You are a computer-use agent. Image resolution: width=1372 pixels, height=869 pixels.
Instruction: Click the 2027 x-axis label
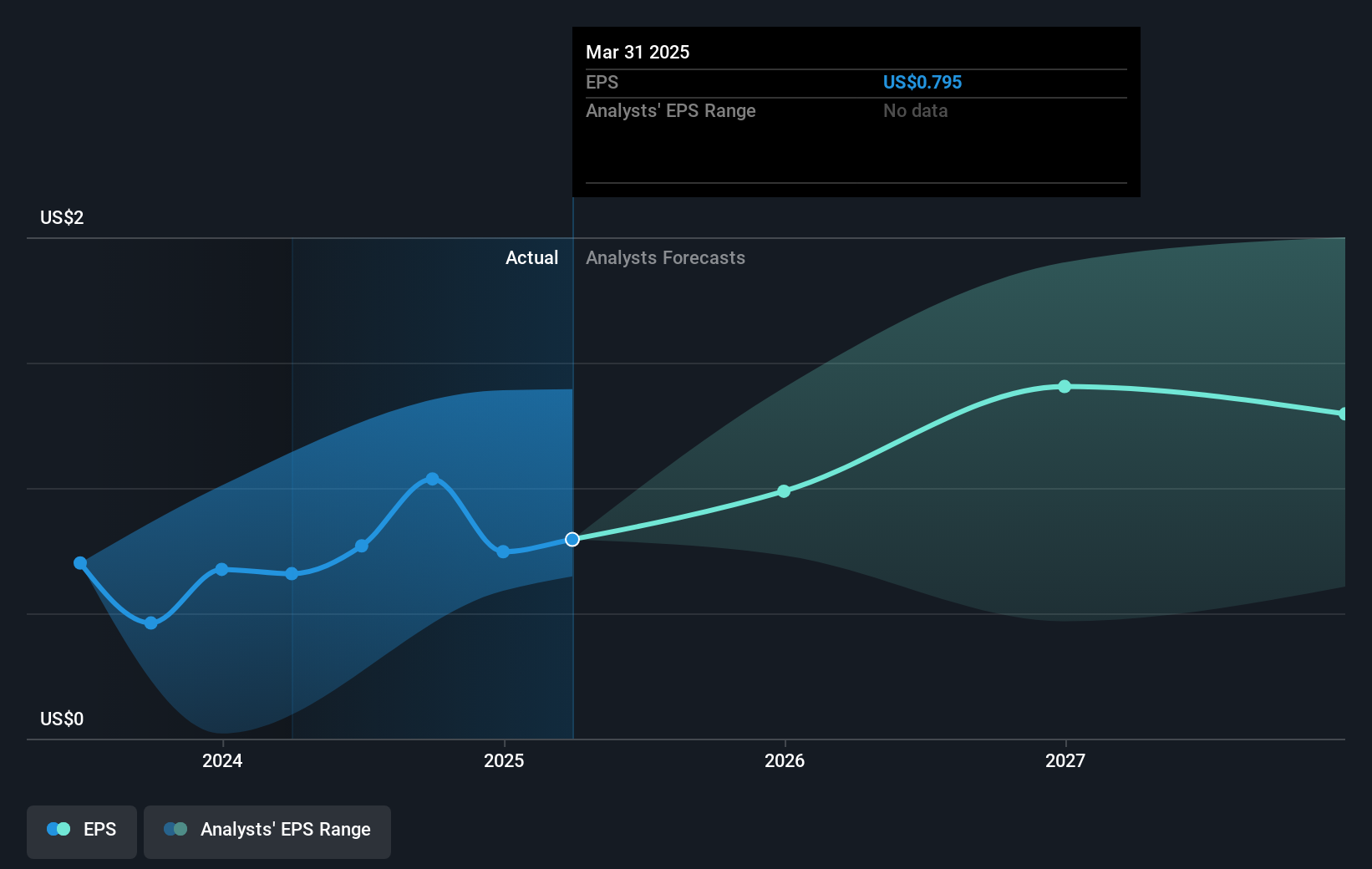[x=1065, y=760]
